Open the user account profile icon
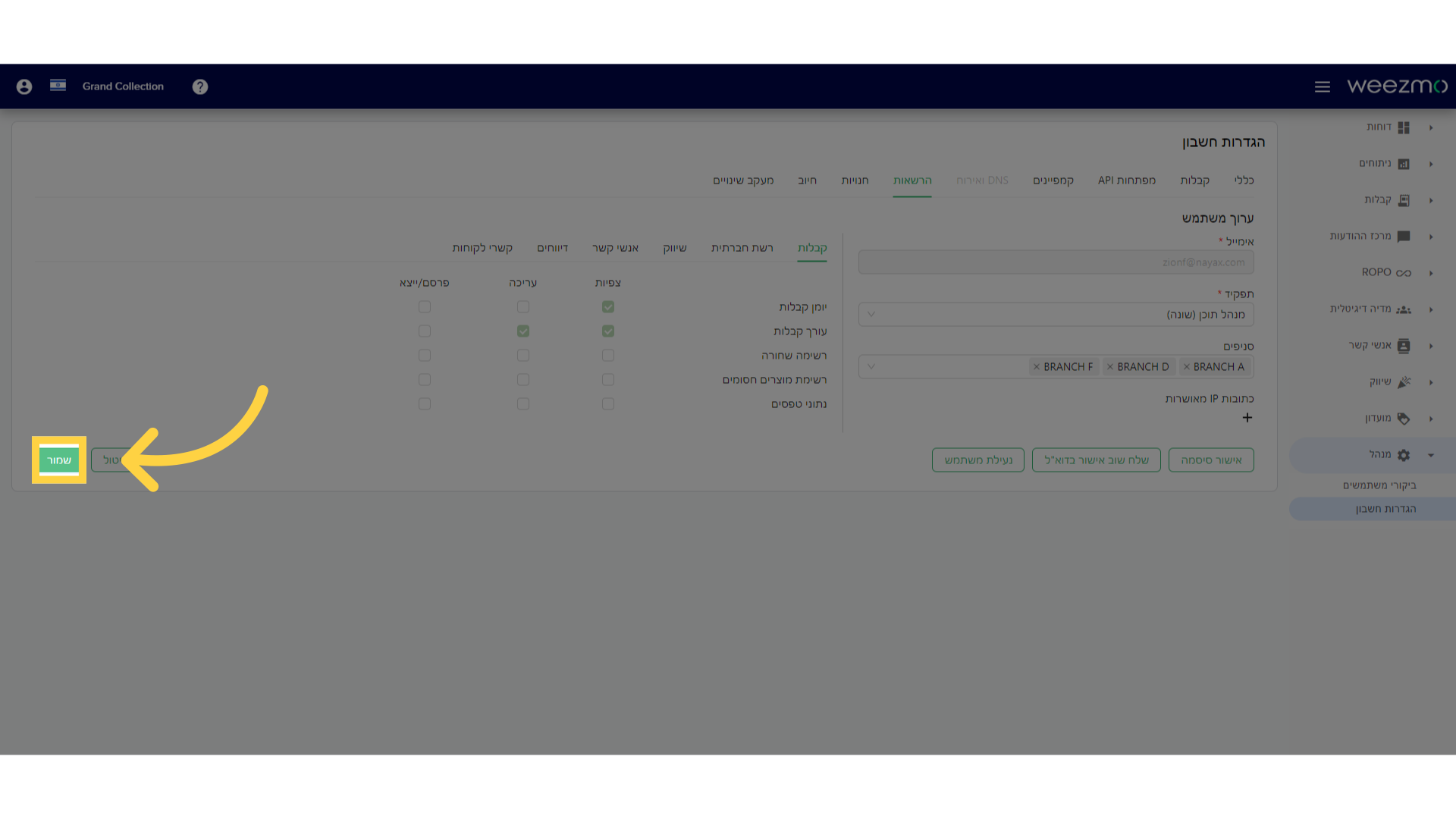The height and width of the screenshot is (819, 1456). click(24, 86)
